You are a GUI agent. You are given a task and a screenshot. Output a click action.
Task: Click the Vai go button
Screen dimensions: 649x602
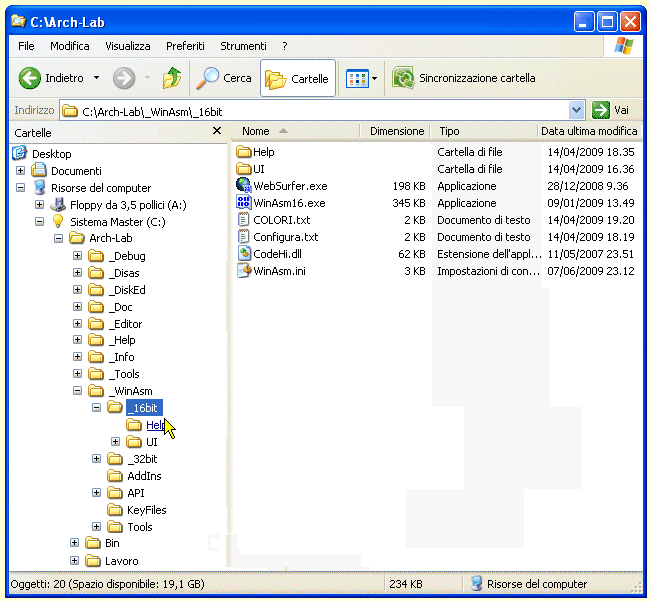611,110
